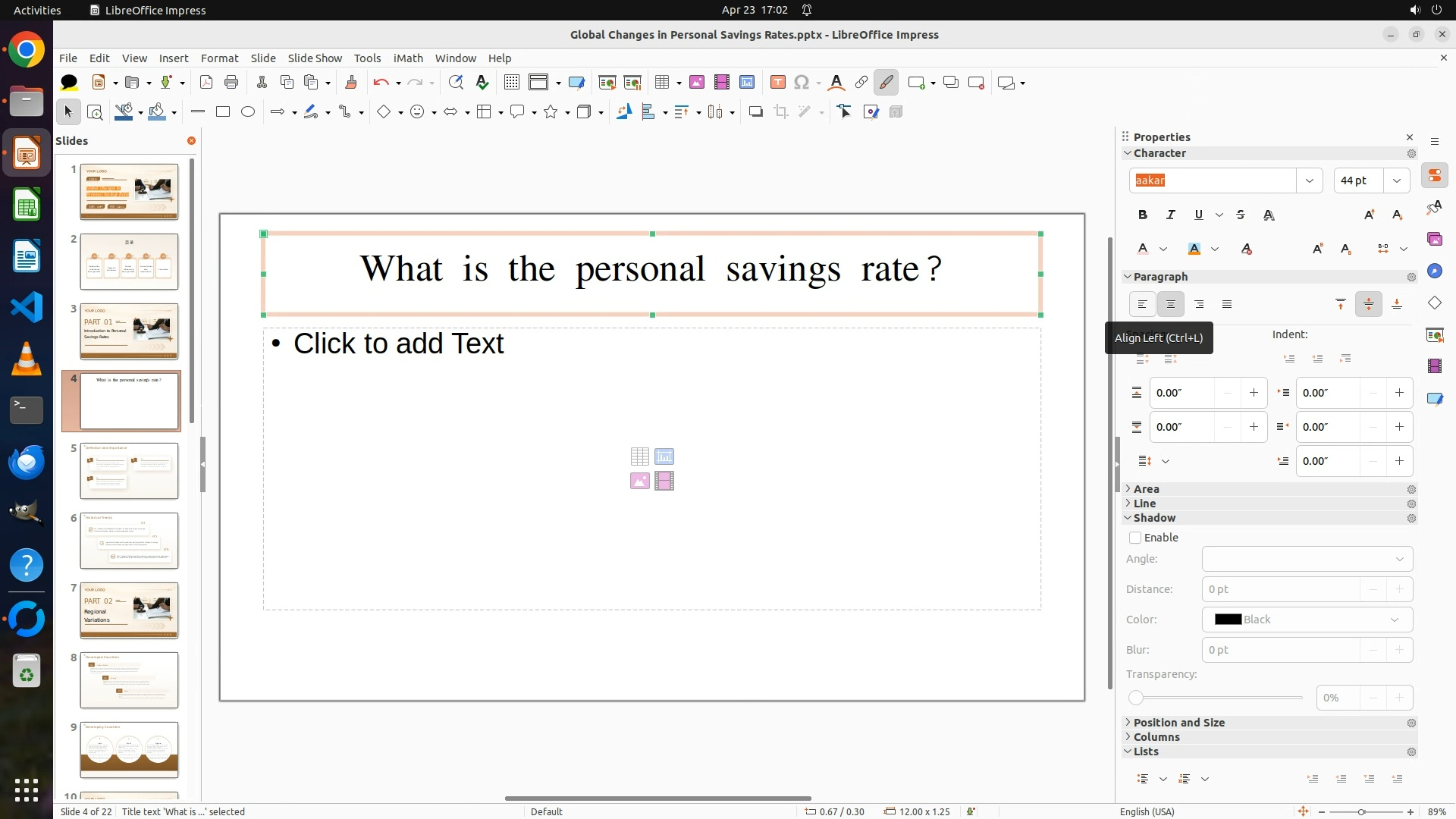Click the Insert Special Character omega icon
This screenshot has height=819, width=1456.
pos(802,83)
